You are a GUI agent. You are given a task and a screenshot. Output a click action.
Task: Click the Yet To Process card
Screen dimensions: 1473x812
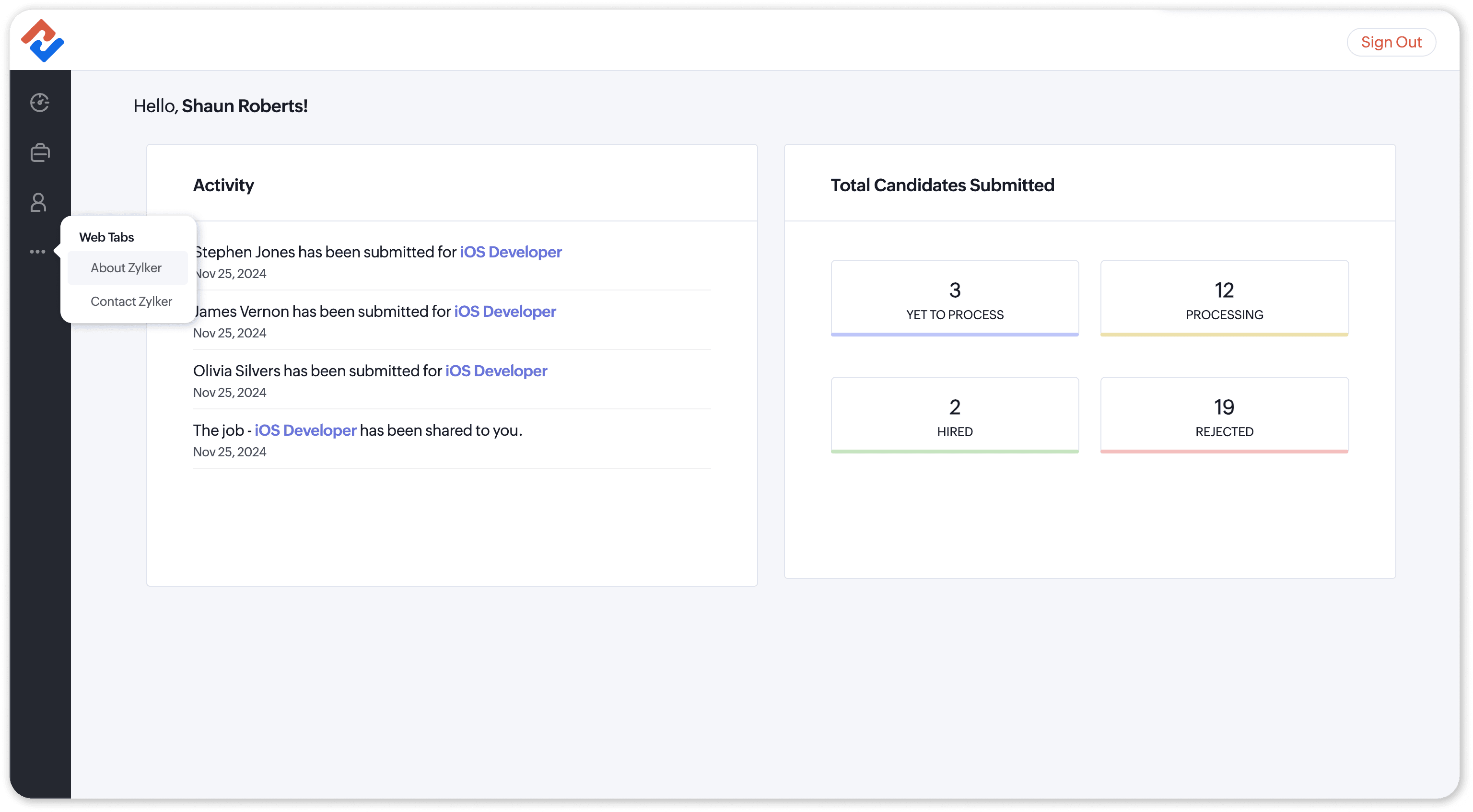coord(954,299)
